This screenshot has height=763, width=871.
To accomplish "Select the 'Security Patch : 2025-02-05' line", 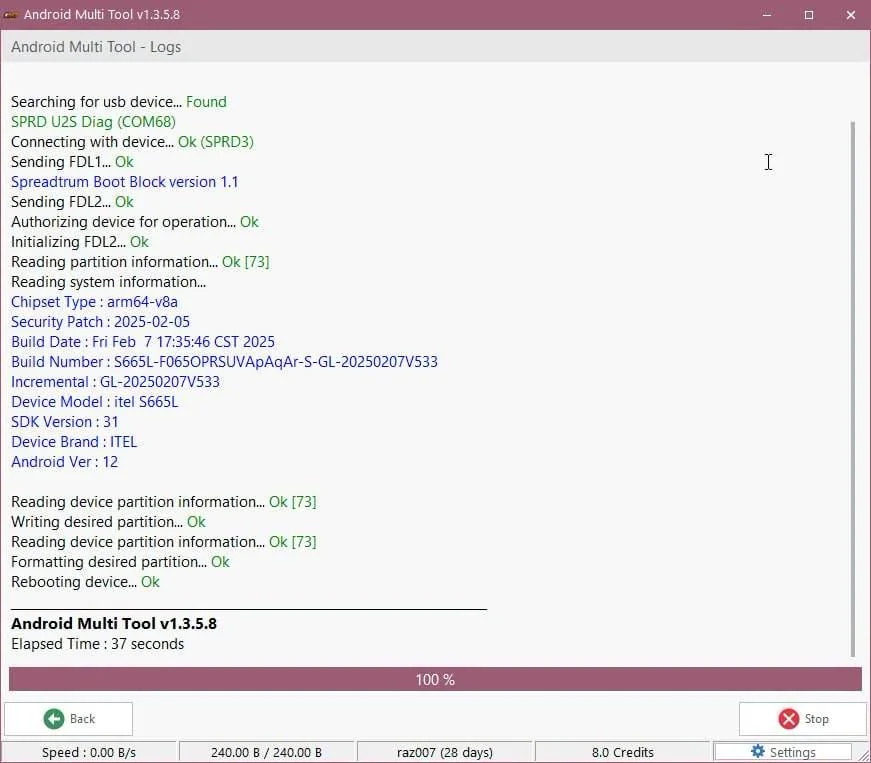I will point(101,322).
